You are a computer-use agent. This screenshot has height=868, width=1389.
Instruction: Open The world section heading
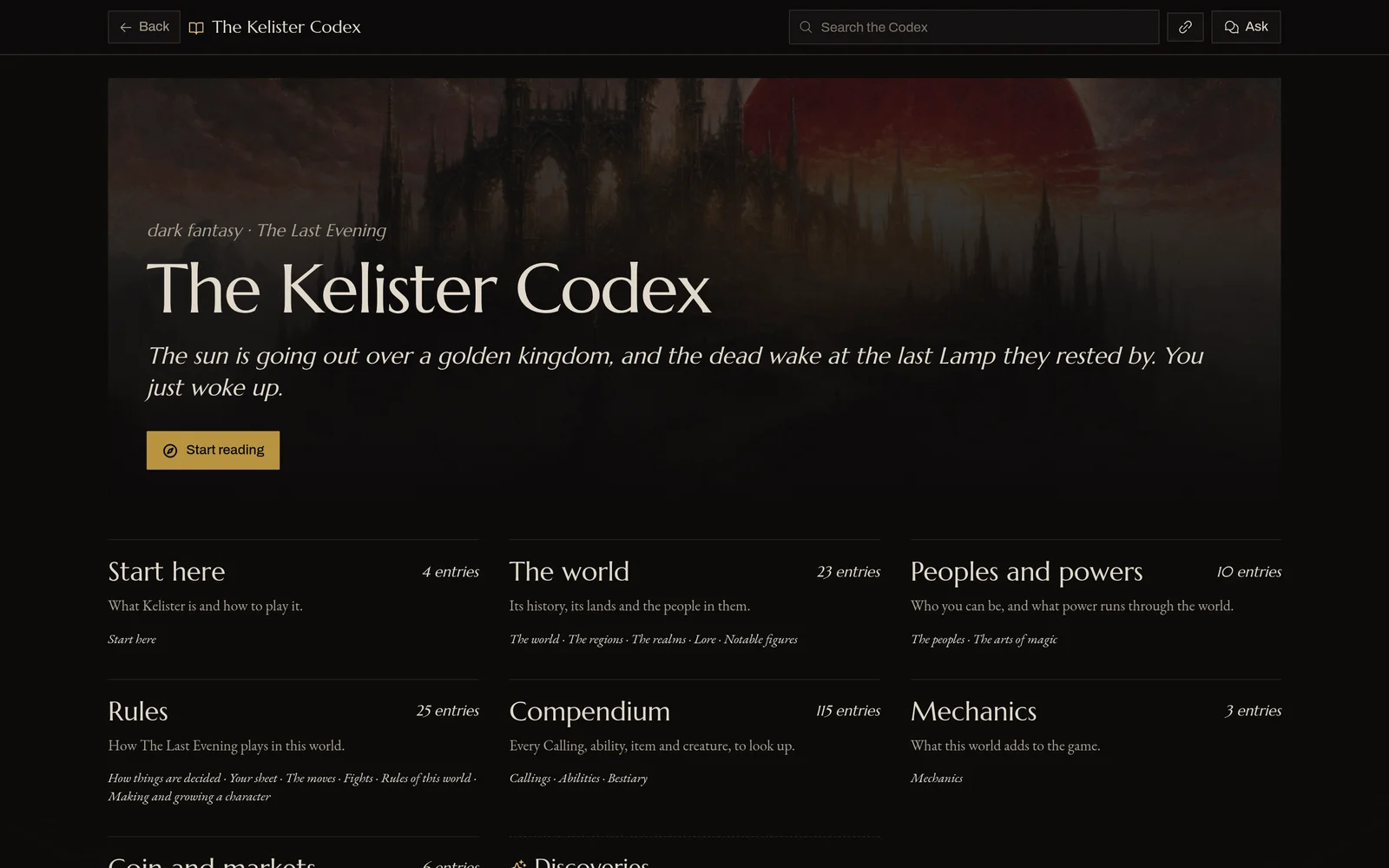tap(569, 571)
